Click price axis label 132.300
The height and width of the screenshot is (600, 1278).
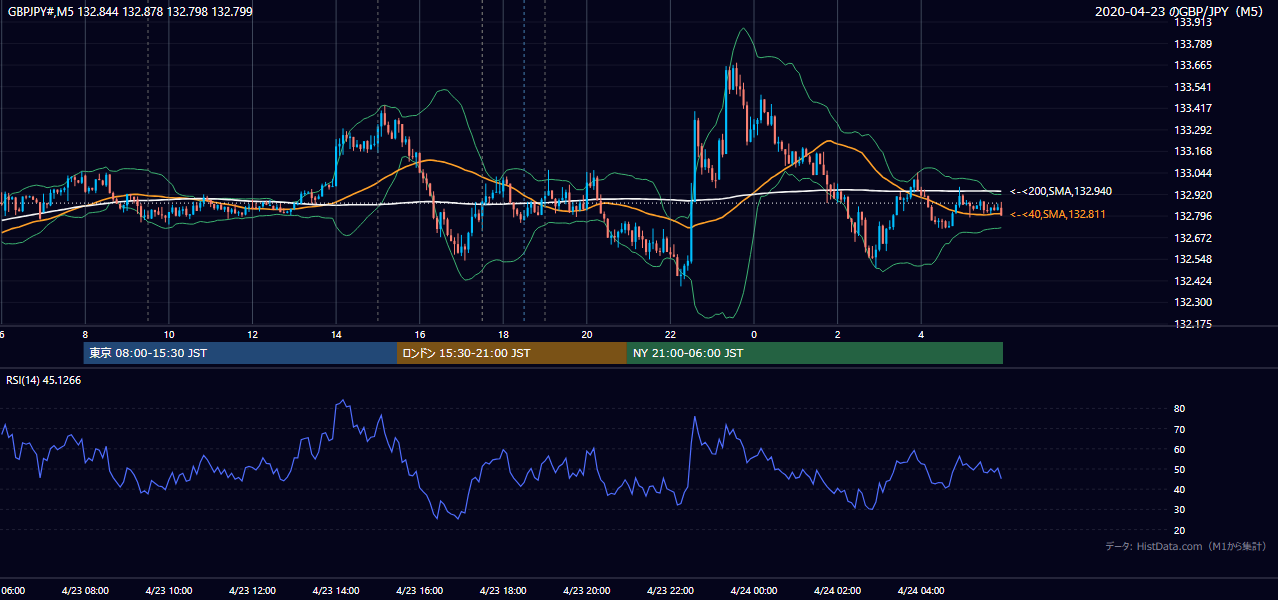point(1193,302)
